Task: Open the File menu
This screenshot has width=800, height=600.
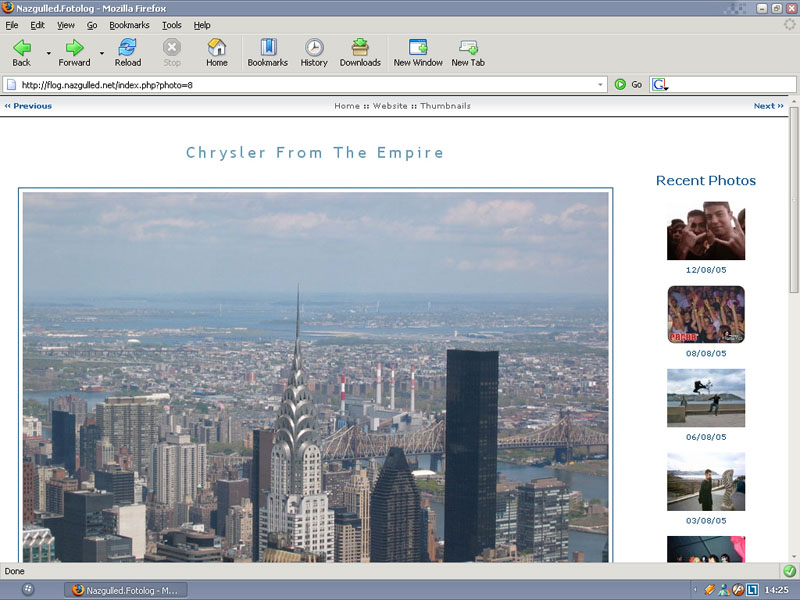Action: coord(12,25)
